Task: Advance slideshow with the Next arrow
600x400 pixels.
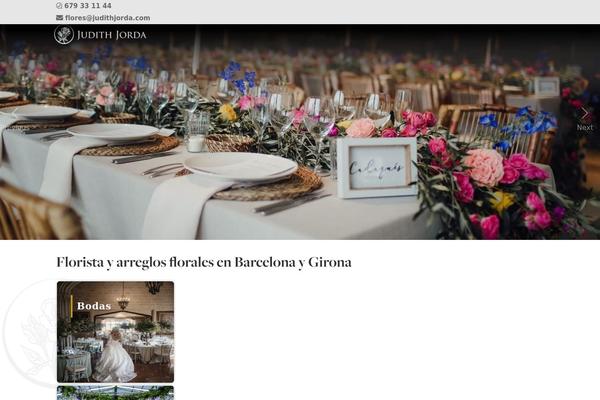Action: point(585,114)
